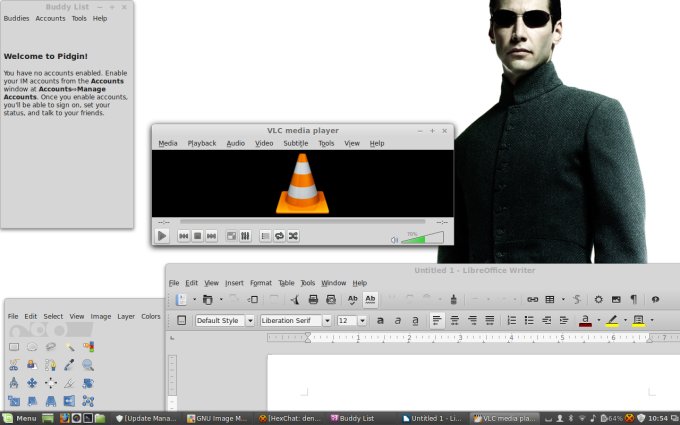680x425 pixels.
Task: Pick the GIMP Rectangle Select tool
Action: (14, 347)
